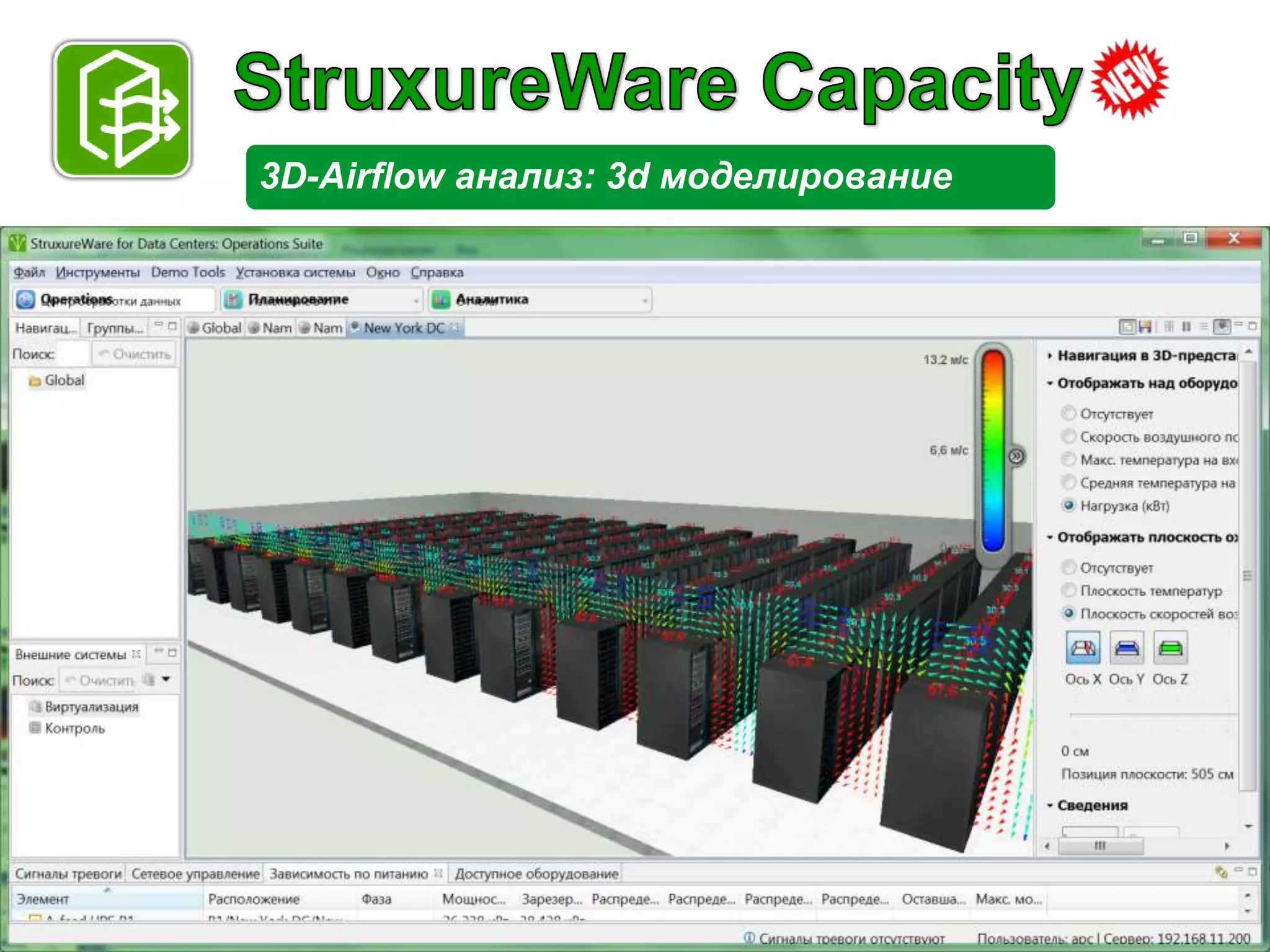Screen dimensions: 1270x952
Task: Click the grid layout toolbar icon
Action: coord(1169,327)
